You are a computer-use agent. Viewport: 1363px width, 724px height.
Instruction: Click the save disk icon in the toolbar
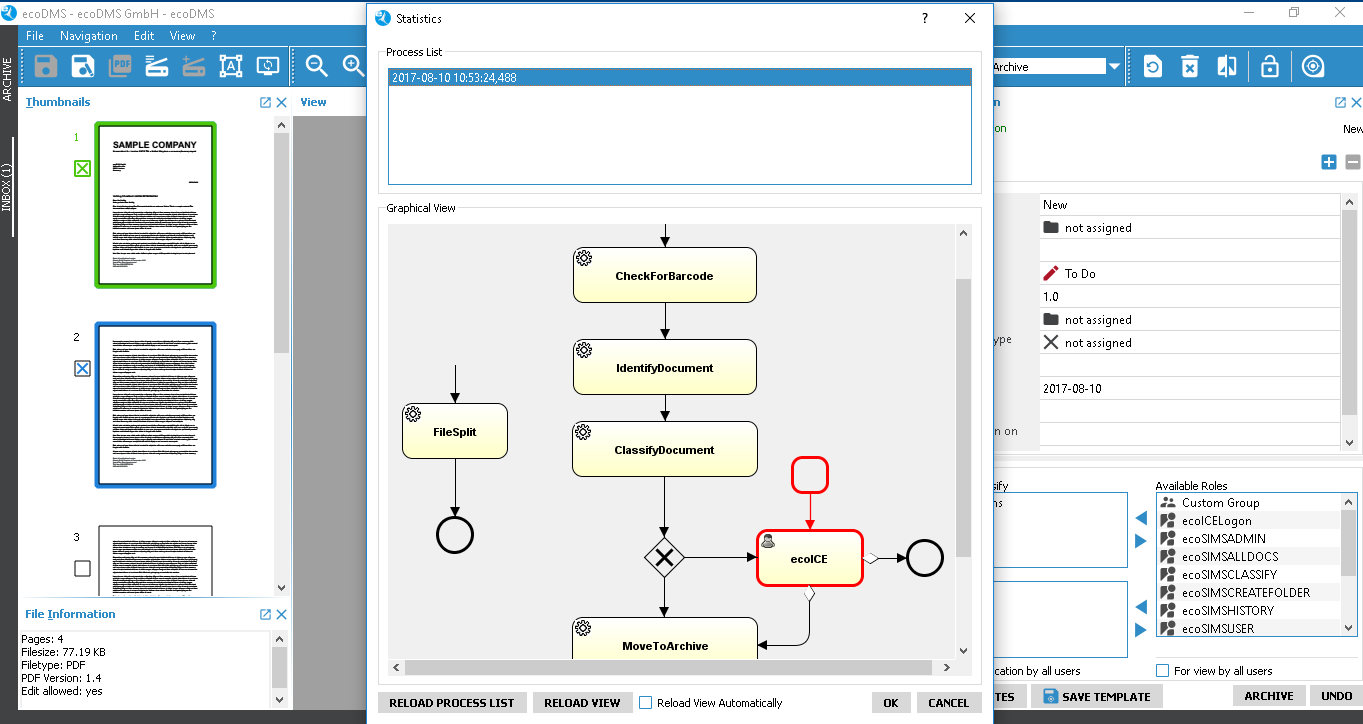(46, 67)
